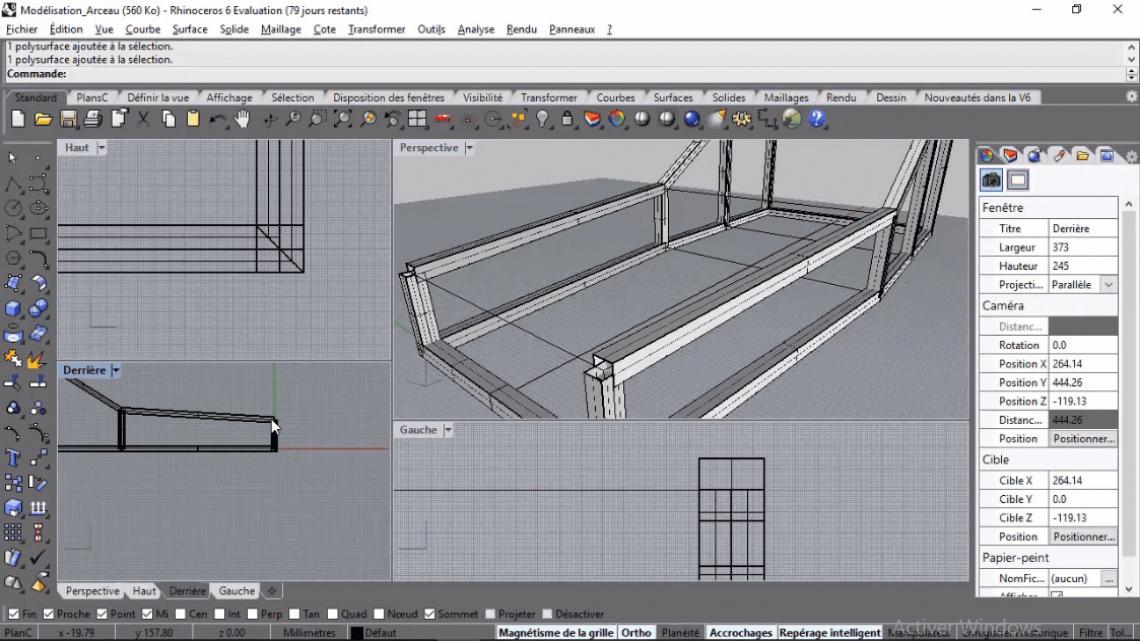Open the Projection Parallèle dropdown

point(1107,285)
